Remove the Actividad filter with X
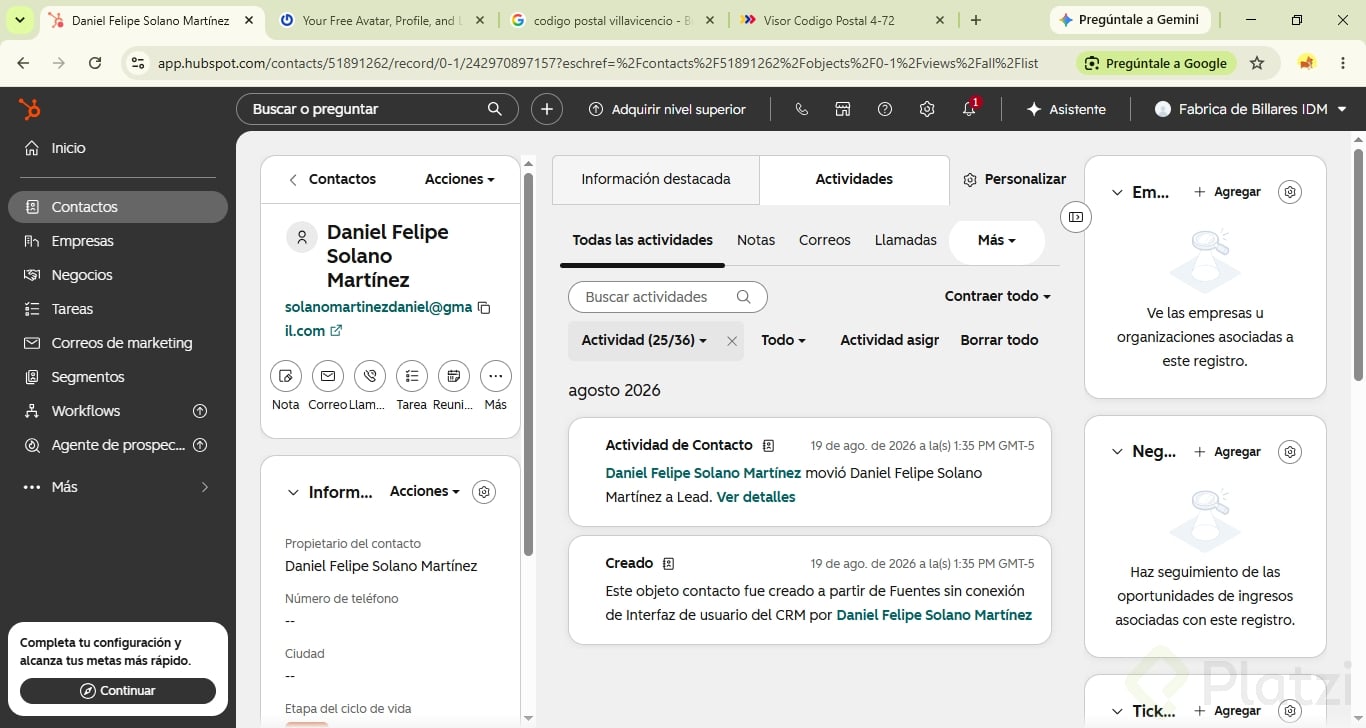This screenshot has height=728, width=1366. pos(732,341)
